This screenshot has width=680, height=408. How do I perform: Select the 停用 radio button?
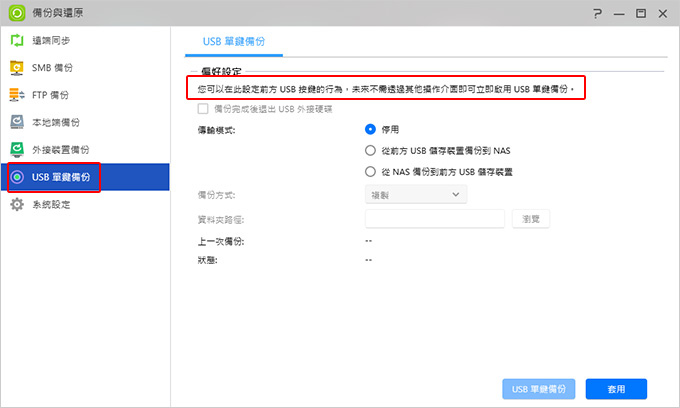pos(370,129)
